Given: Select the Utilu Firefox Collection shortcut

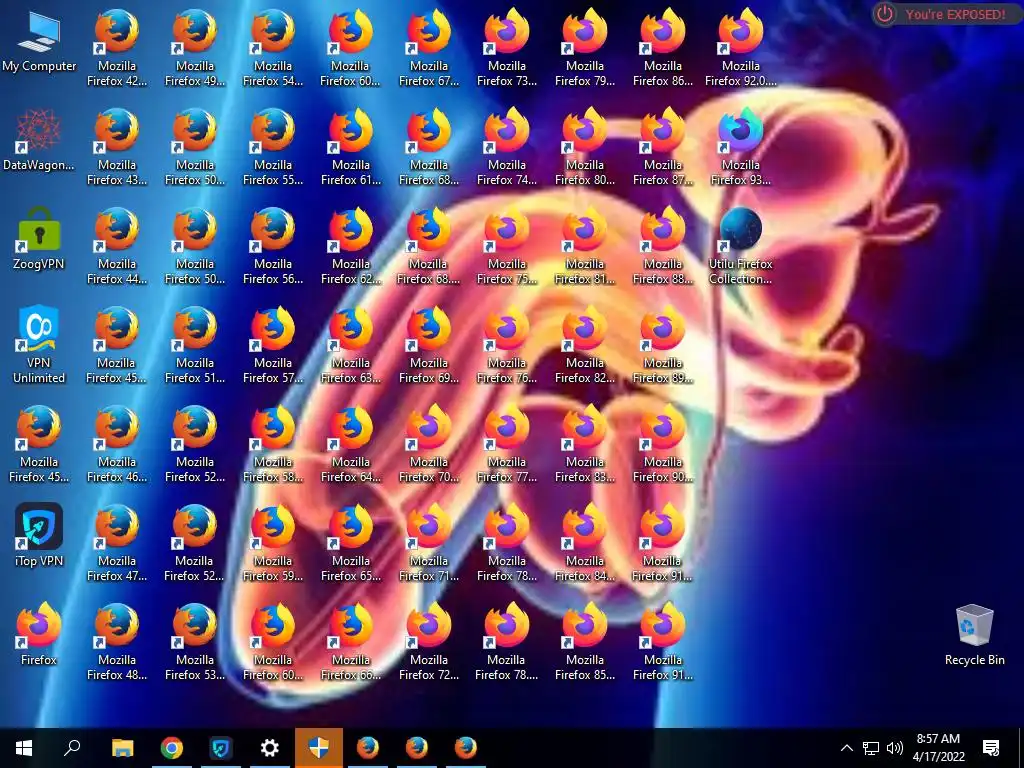Looking at the screenshot, I should click(741, 246).
